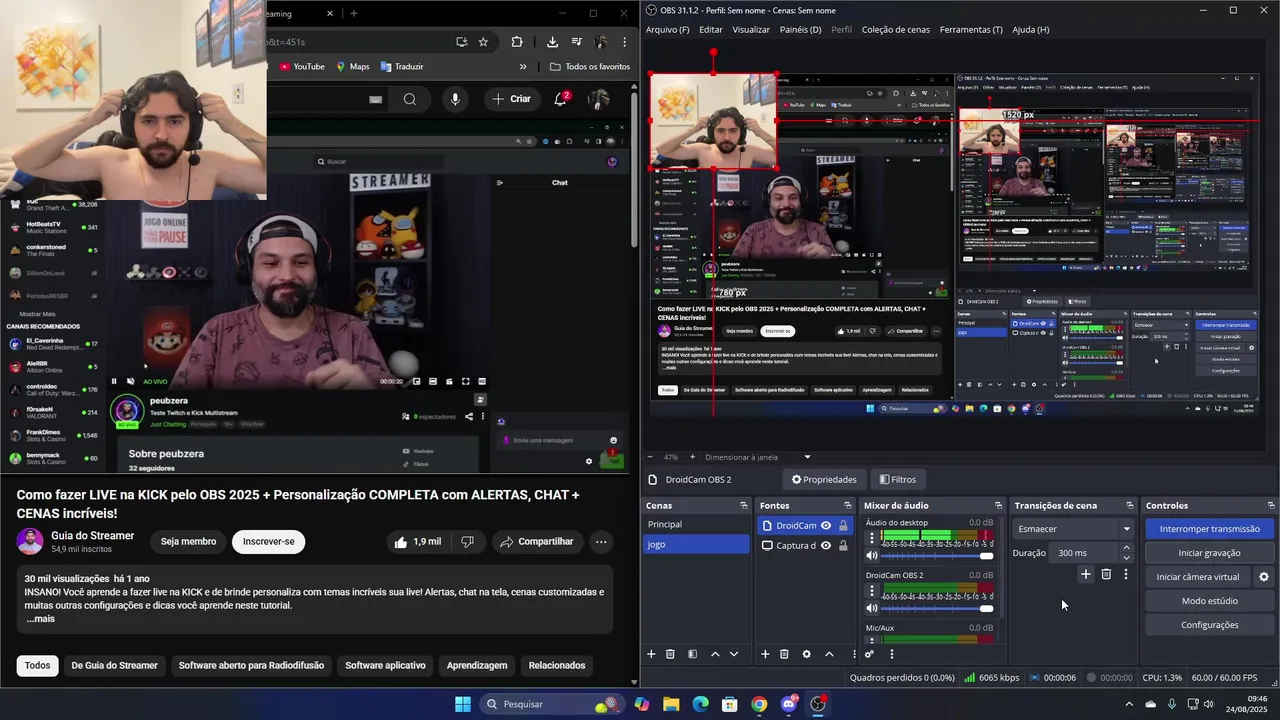This screenshot has width=1280, height=720.
Task: Start YouTube voice search microphone
Action: coord(455,99)
